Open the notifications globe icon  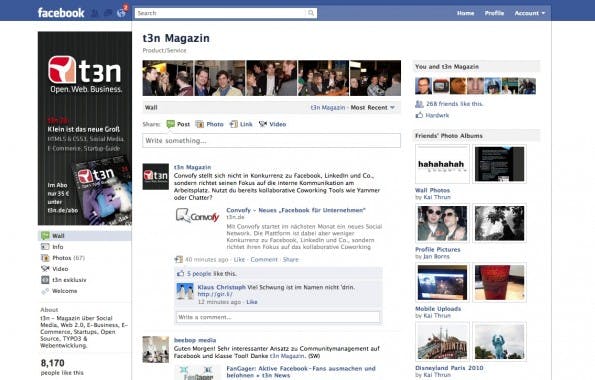121,13
